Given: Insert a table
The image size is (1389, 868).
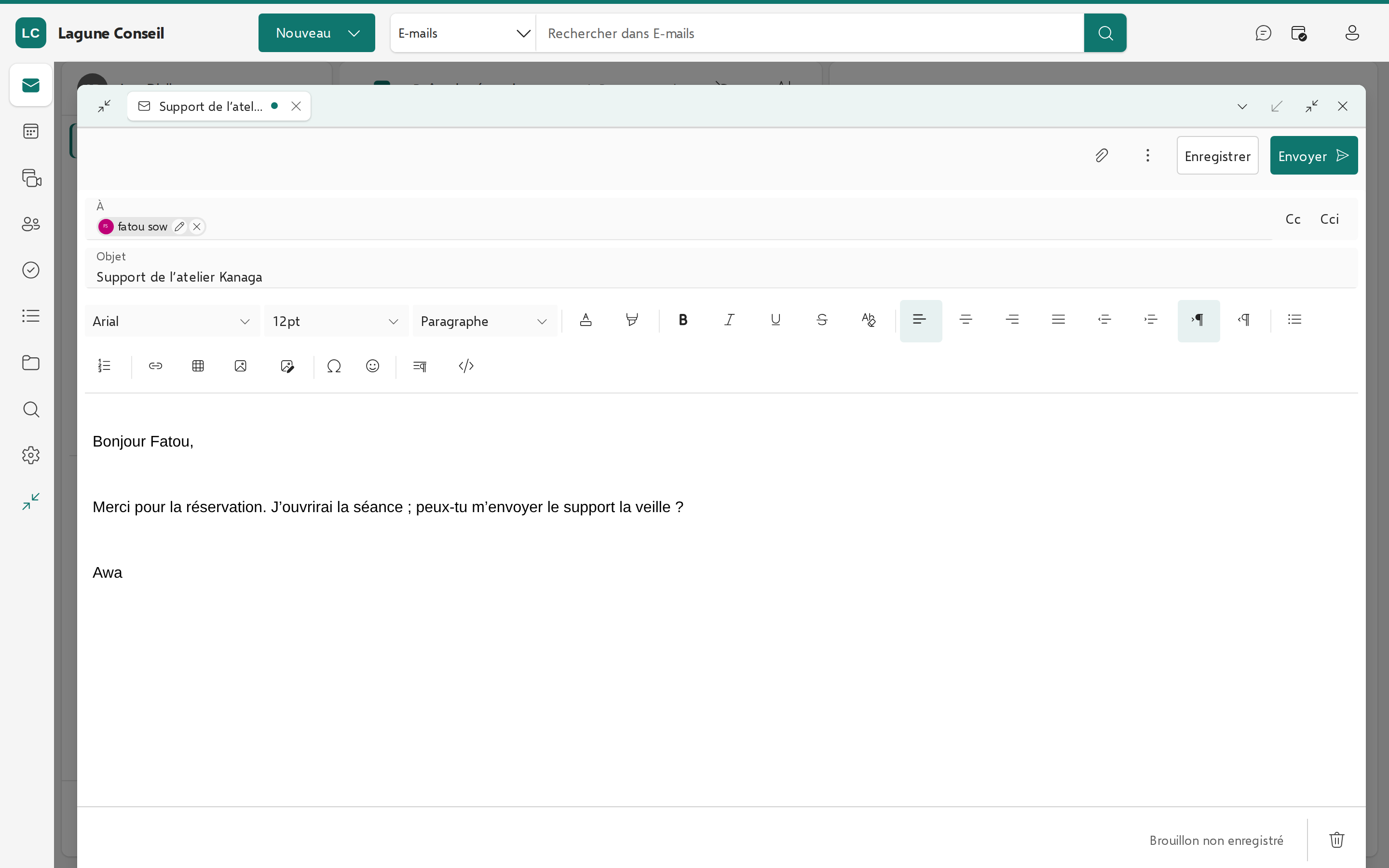Looking at the screenshot, I should pos(198,366).
